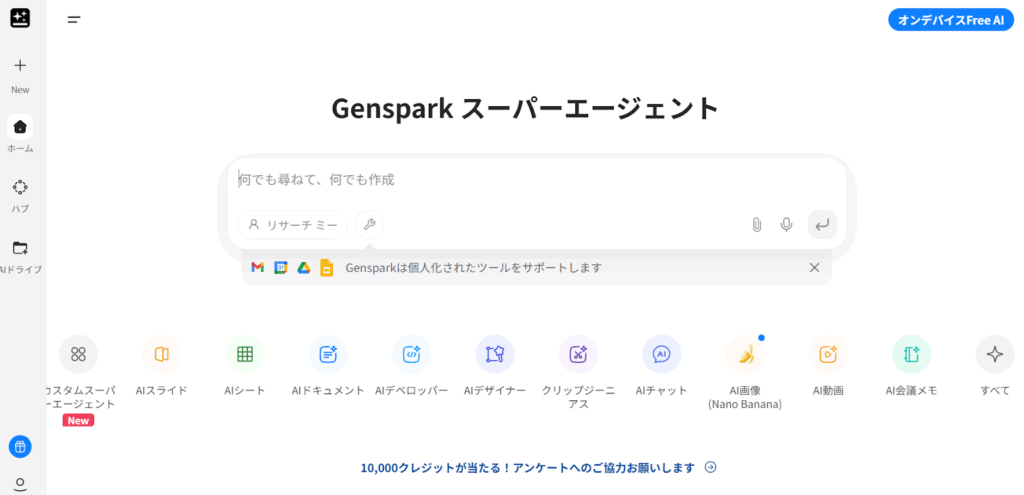Screen dimensions: 1024x495
Task: Open AIチャット tool
Action: (662, 354)
